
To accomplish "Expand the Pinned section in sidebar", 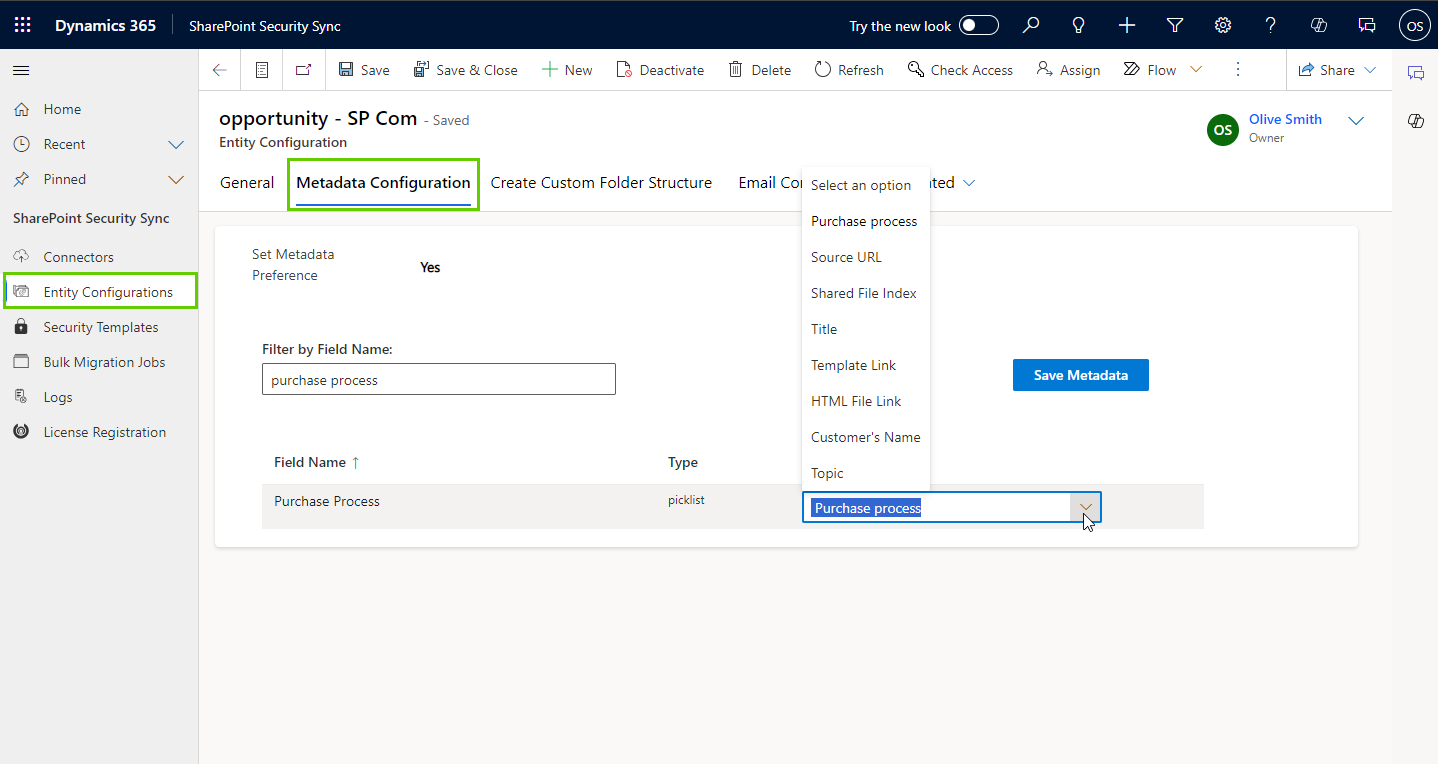I will click(176, 179).
